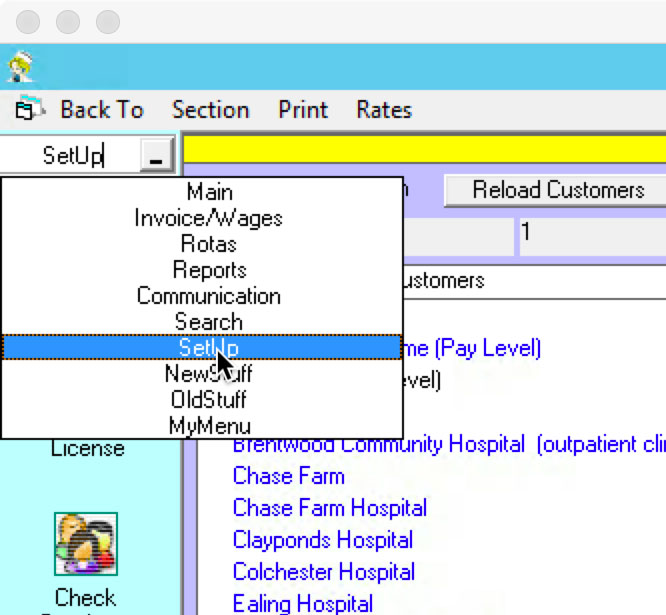This screenshot has width=666, height=615.
Task: Choose MyMenu from the dropdown list
Action: (209, 426)
